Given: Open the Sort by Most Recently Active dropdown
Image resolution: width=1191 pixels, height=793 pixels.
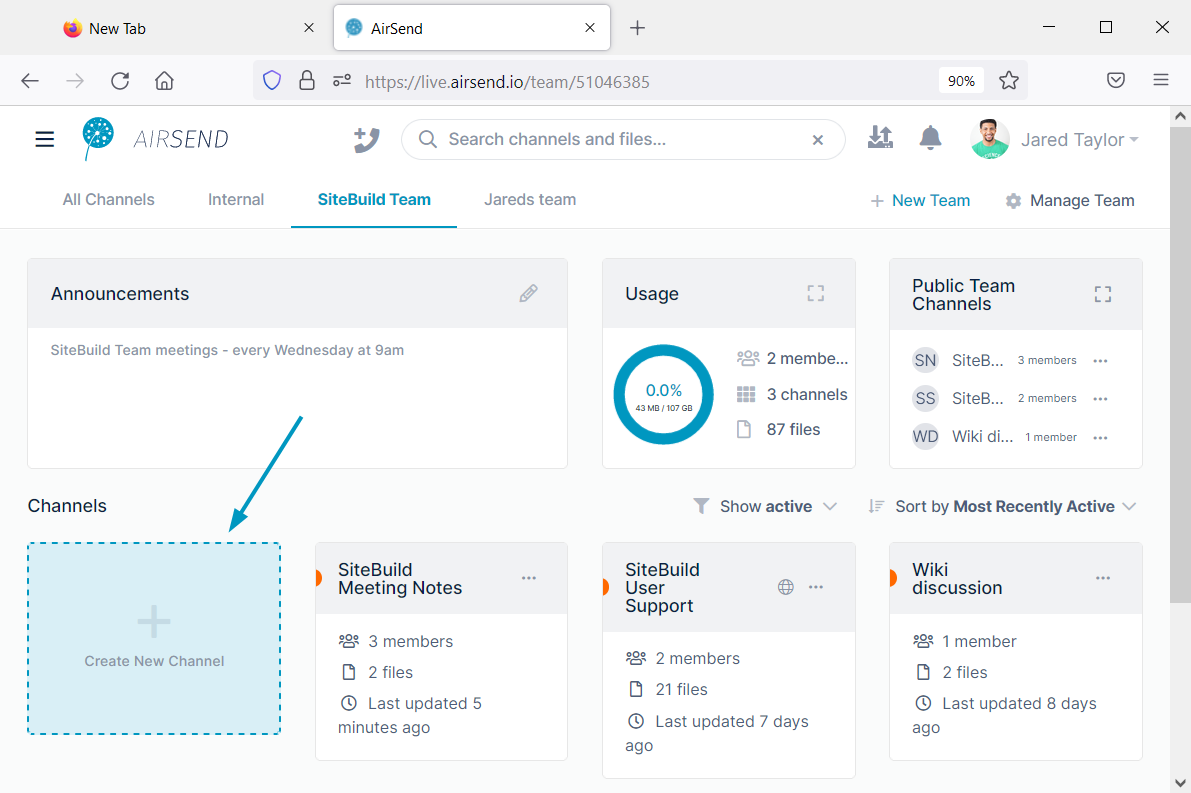Looking at the screenshot, I should pyautogui.click(x=1003, y=507).
